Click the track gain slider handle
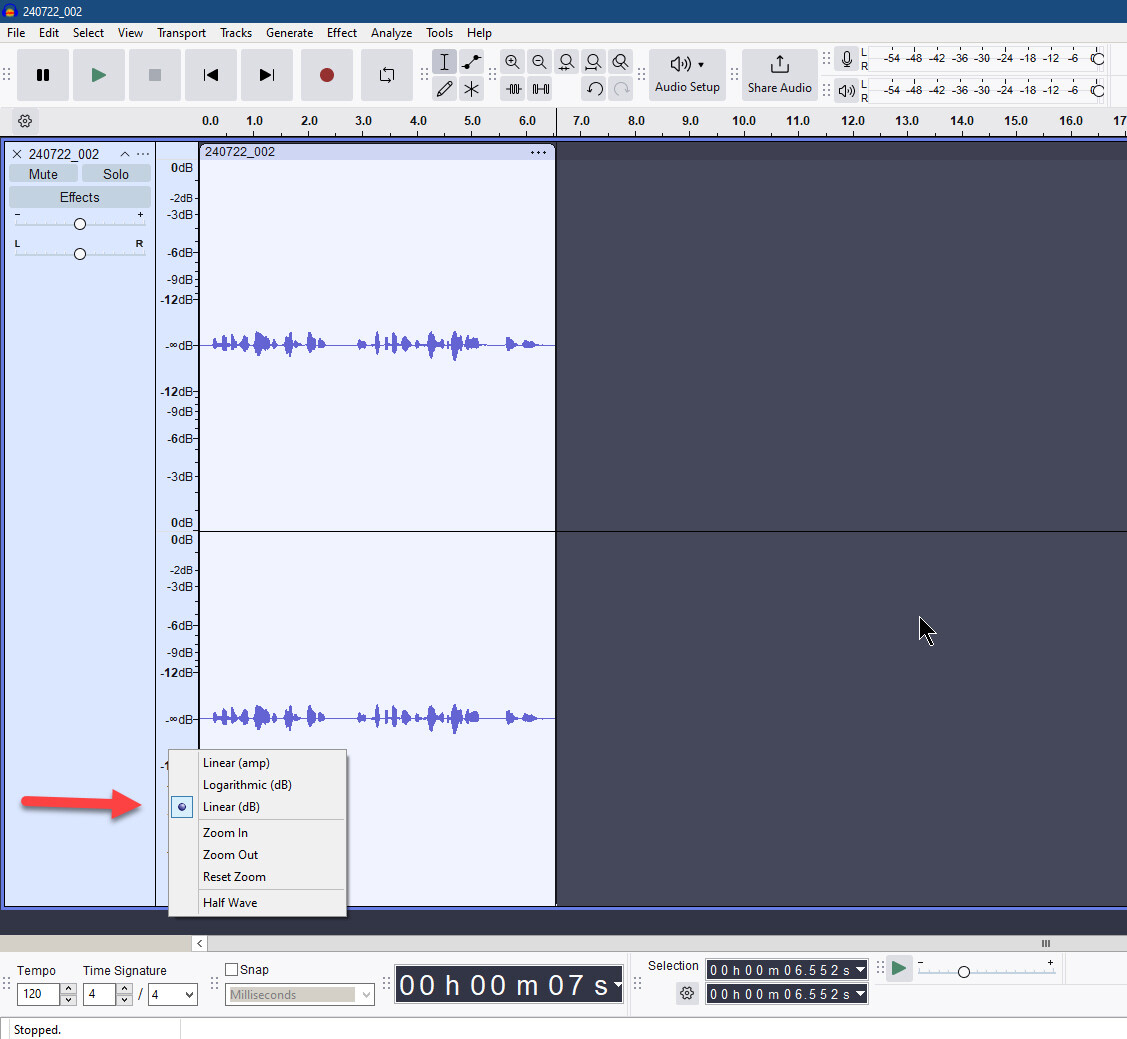The image size is (1127, 1039). coord(80,224)
